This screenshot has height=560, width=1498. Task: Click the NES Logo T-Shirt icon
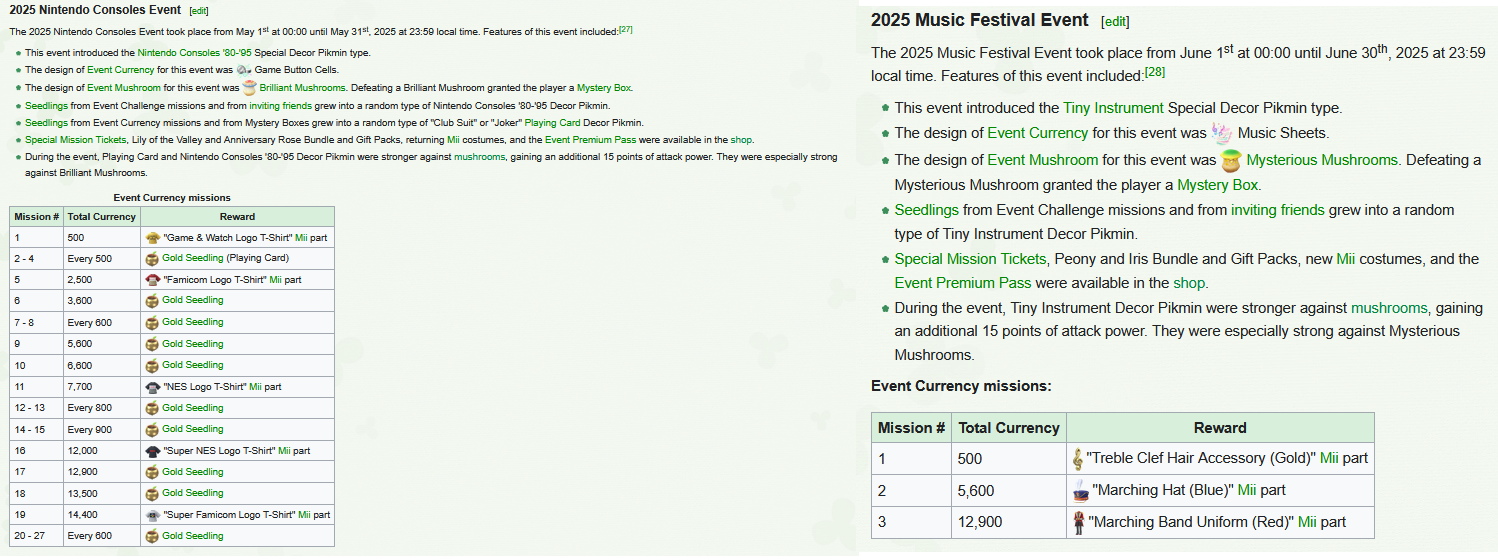tap(152, 387)
